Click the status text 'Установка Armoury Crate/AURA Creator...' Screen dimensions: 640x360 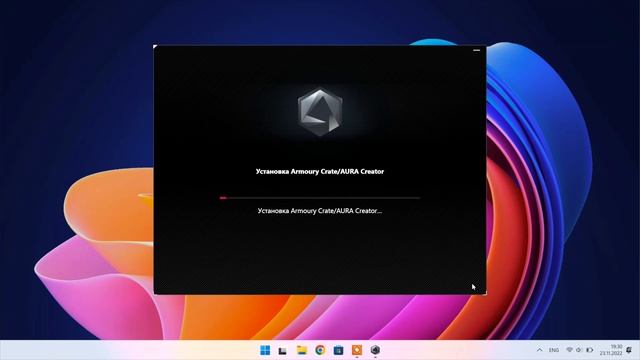pyautogui.click(x=320, y=211)
